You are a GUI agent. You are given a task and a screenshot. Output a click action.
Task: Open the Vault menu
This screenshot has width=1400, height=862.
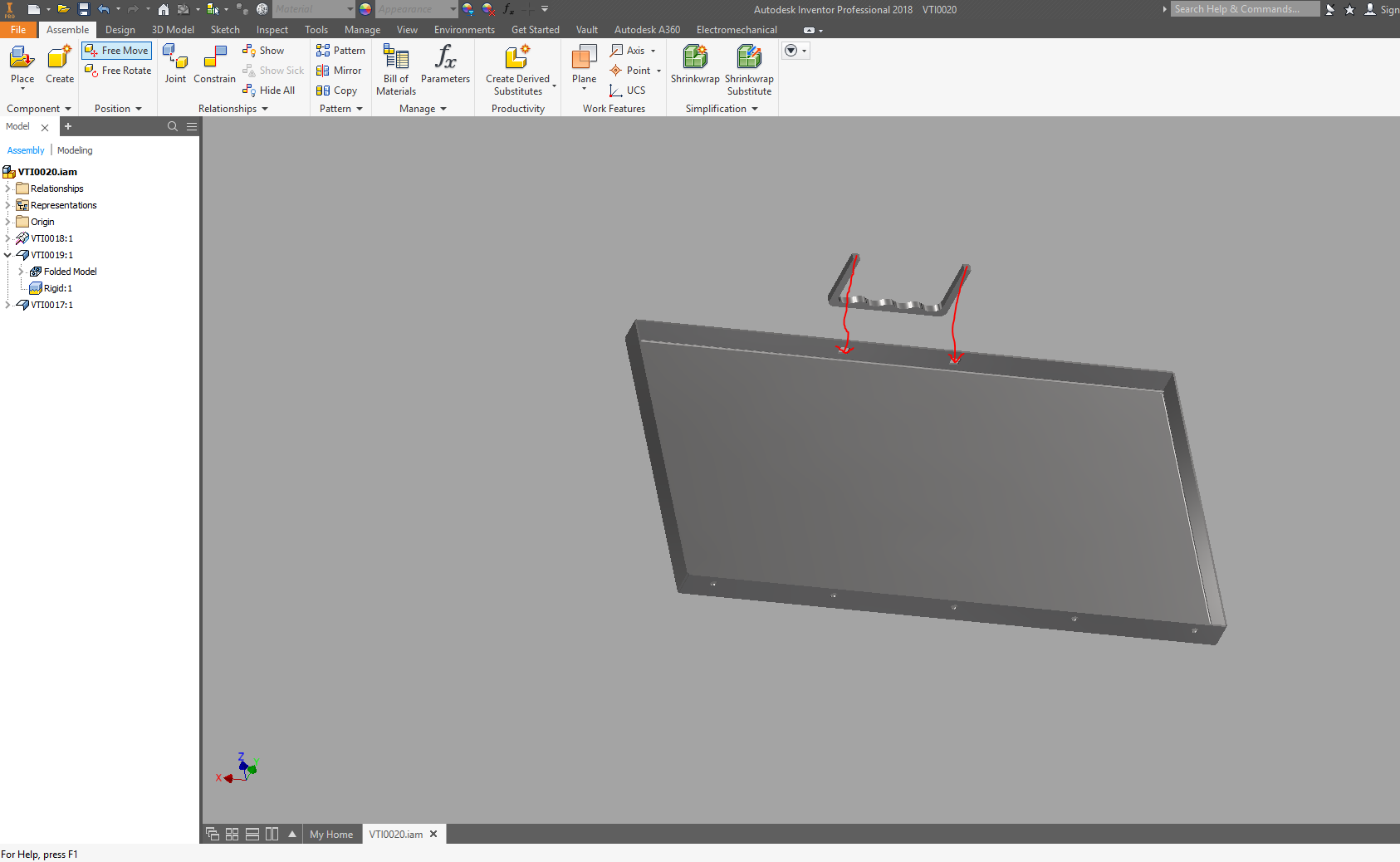click(x=587, y=29)
